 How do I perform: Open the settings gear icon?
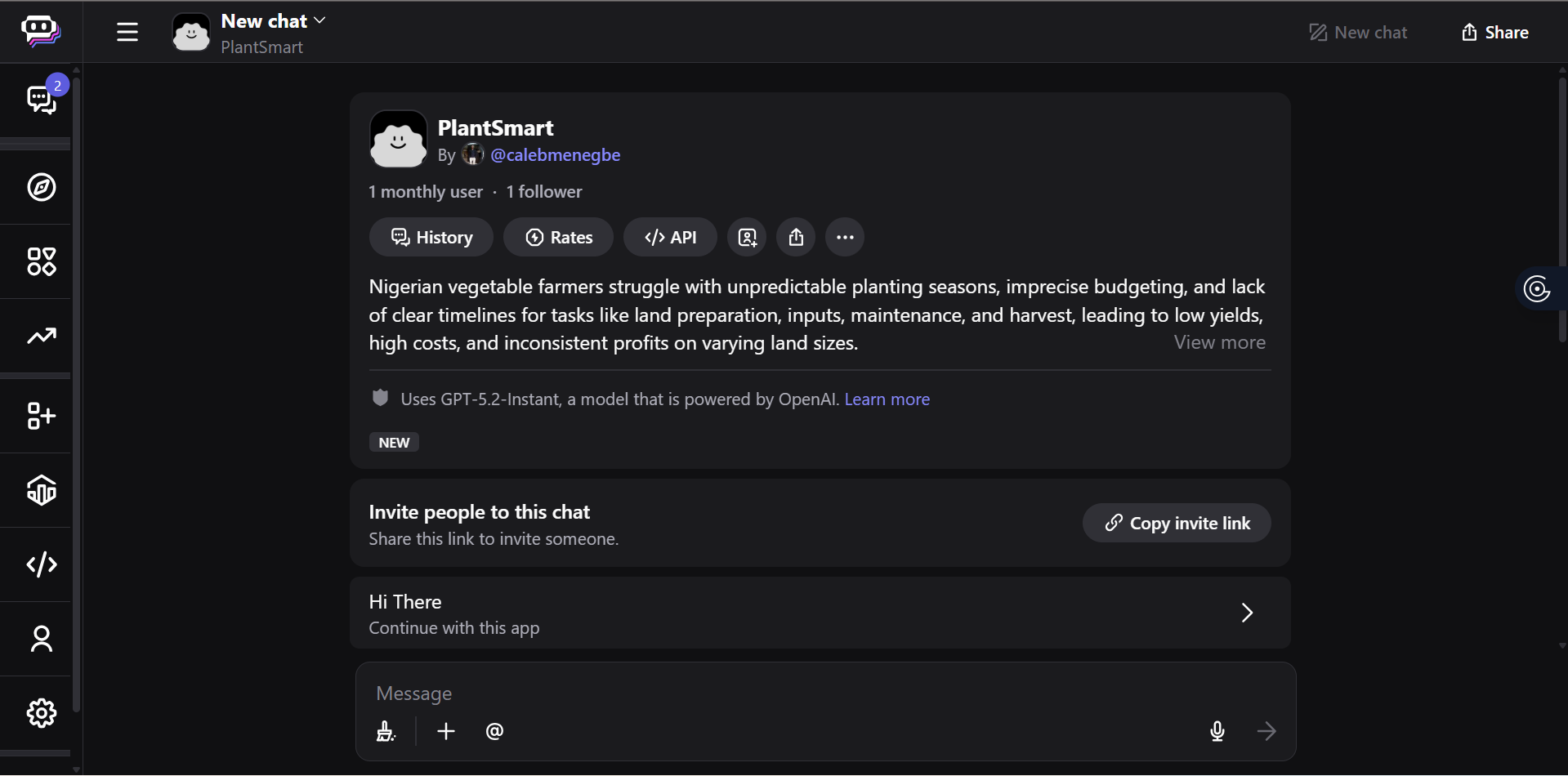[41, 713]
